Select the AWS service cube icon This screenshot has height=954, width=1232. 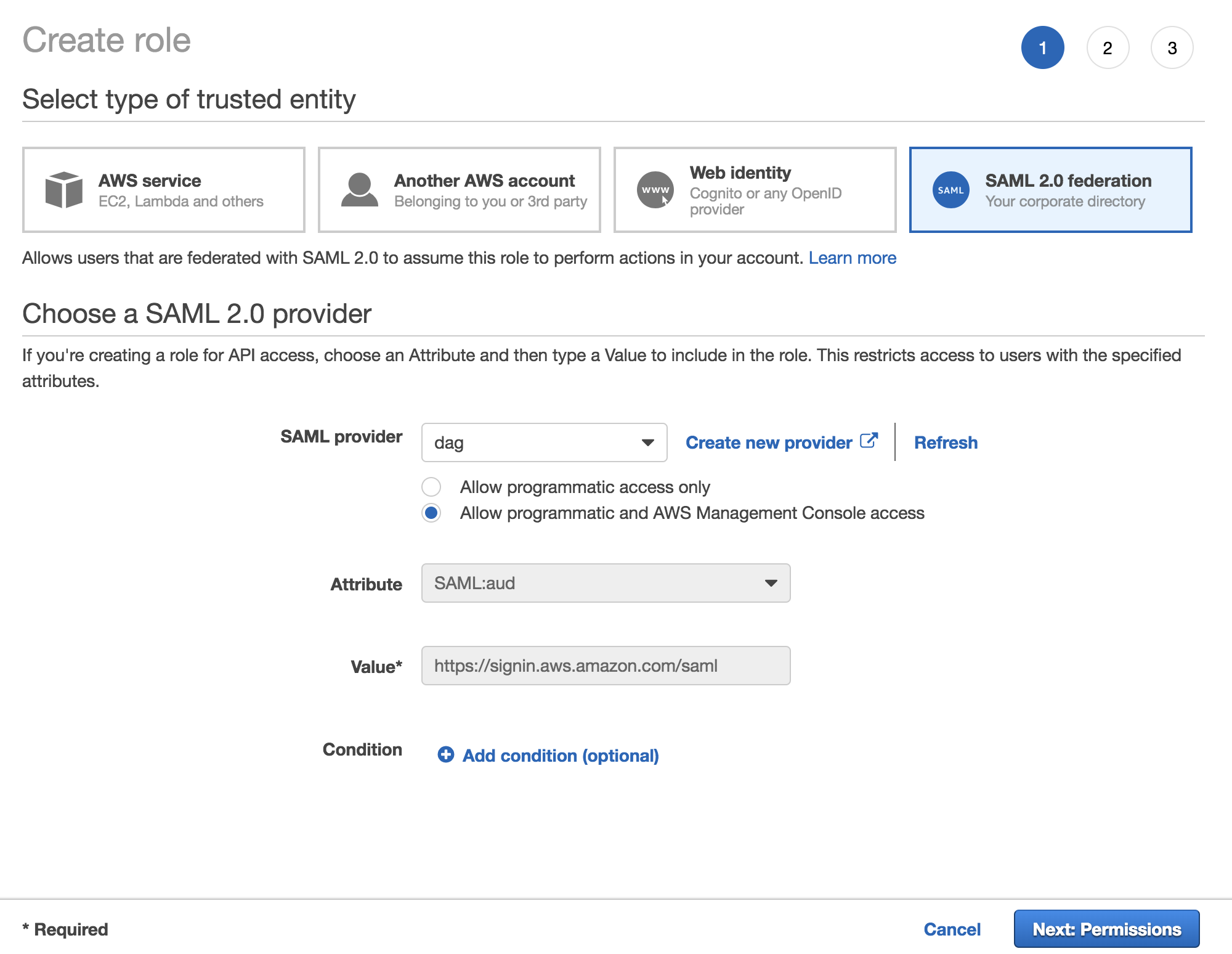pos(64,190)
